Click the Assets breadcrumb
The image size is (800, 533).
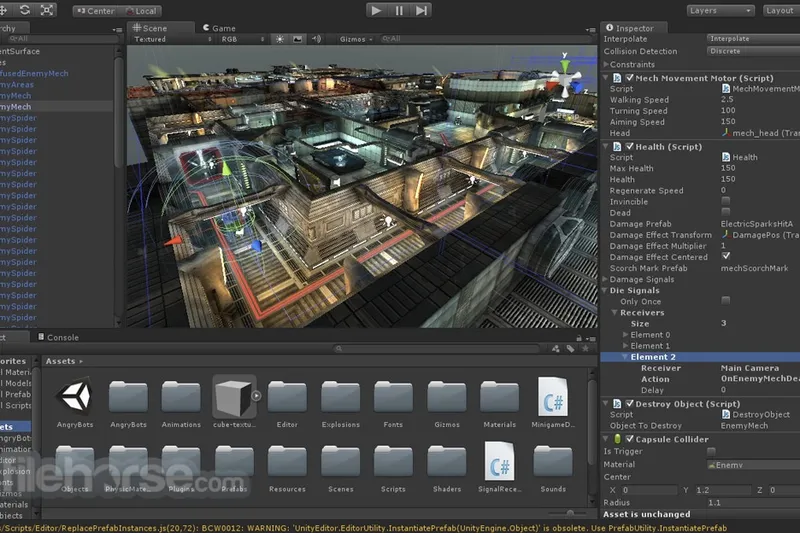pos(60,361)
